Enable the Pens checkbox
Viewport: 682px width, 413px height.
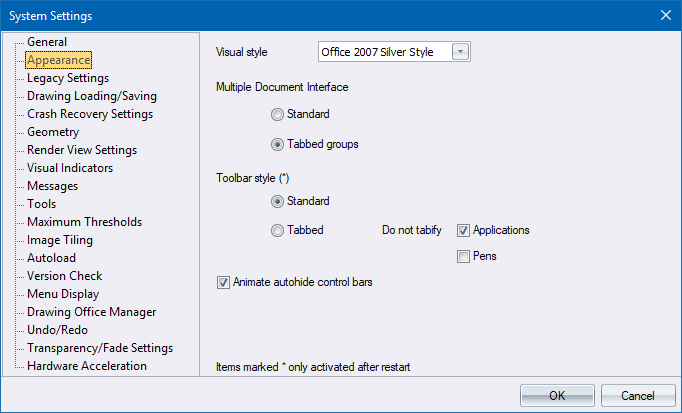tap(463, 257)
